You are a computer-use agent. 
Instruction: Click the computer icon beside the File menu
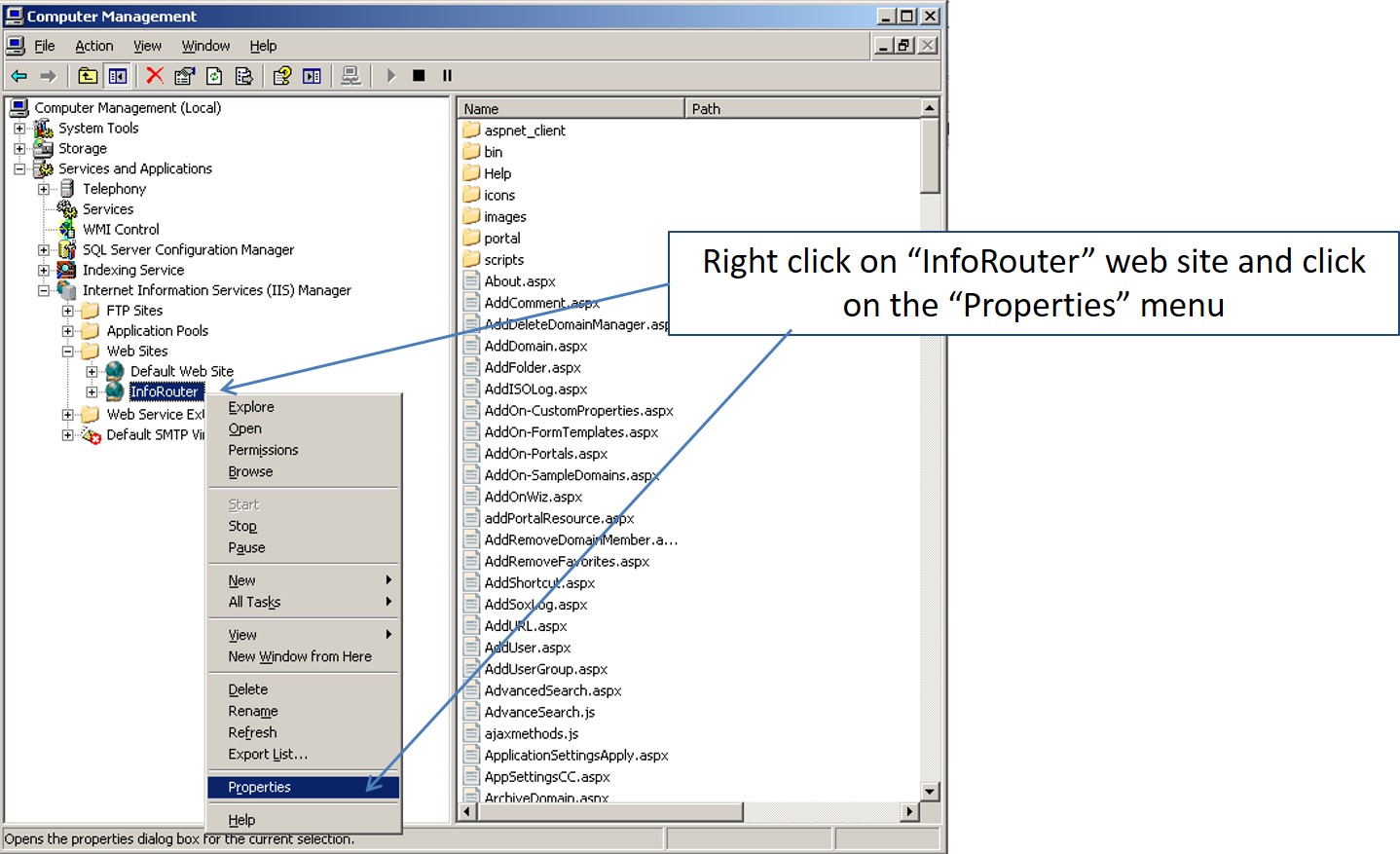16,46
